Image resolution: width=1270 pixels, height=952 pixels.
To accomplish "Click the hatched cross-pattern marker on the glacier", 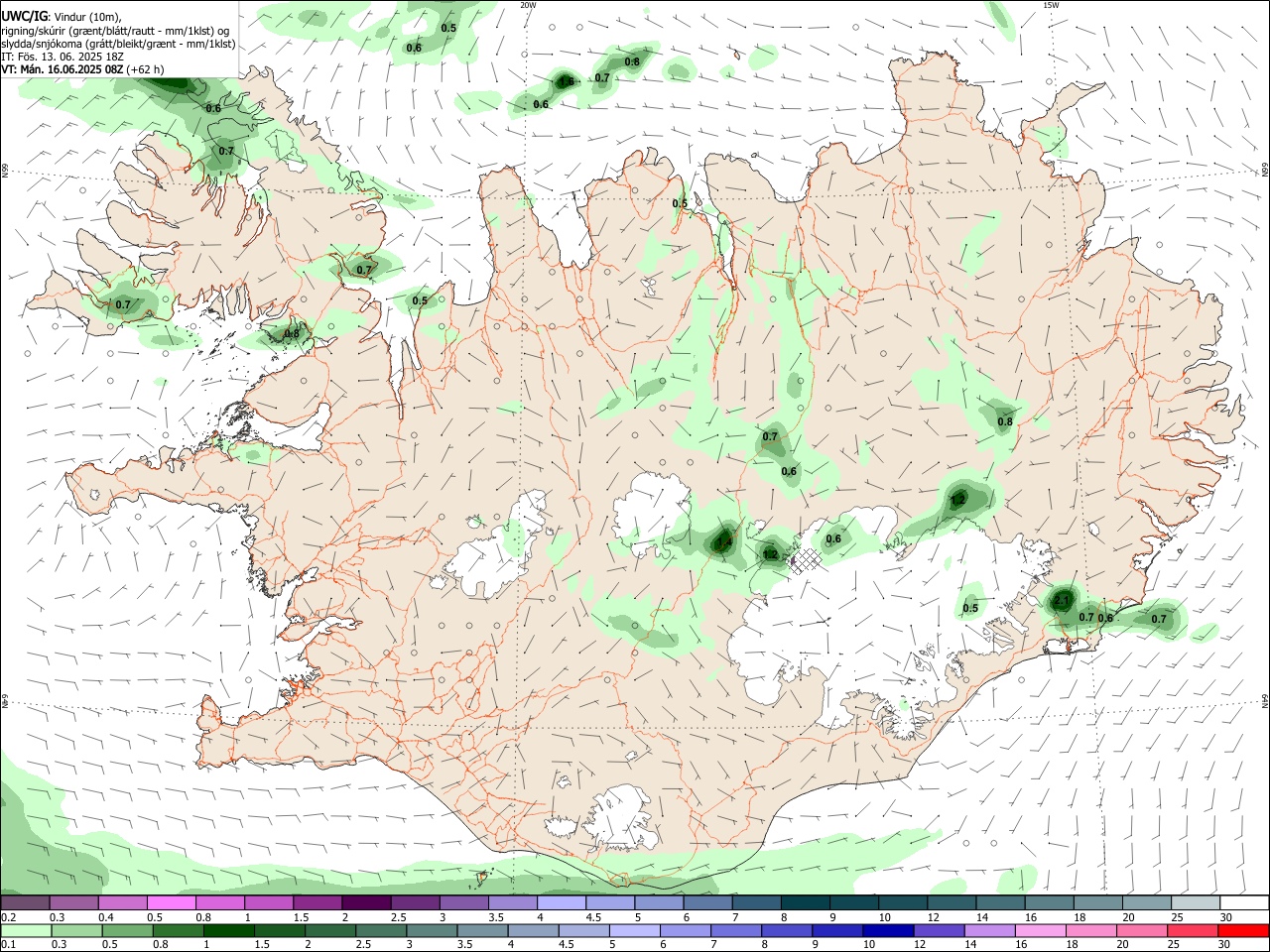I will tap(808, 560).
